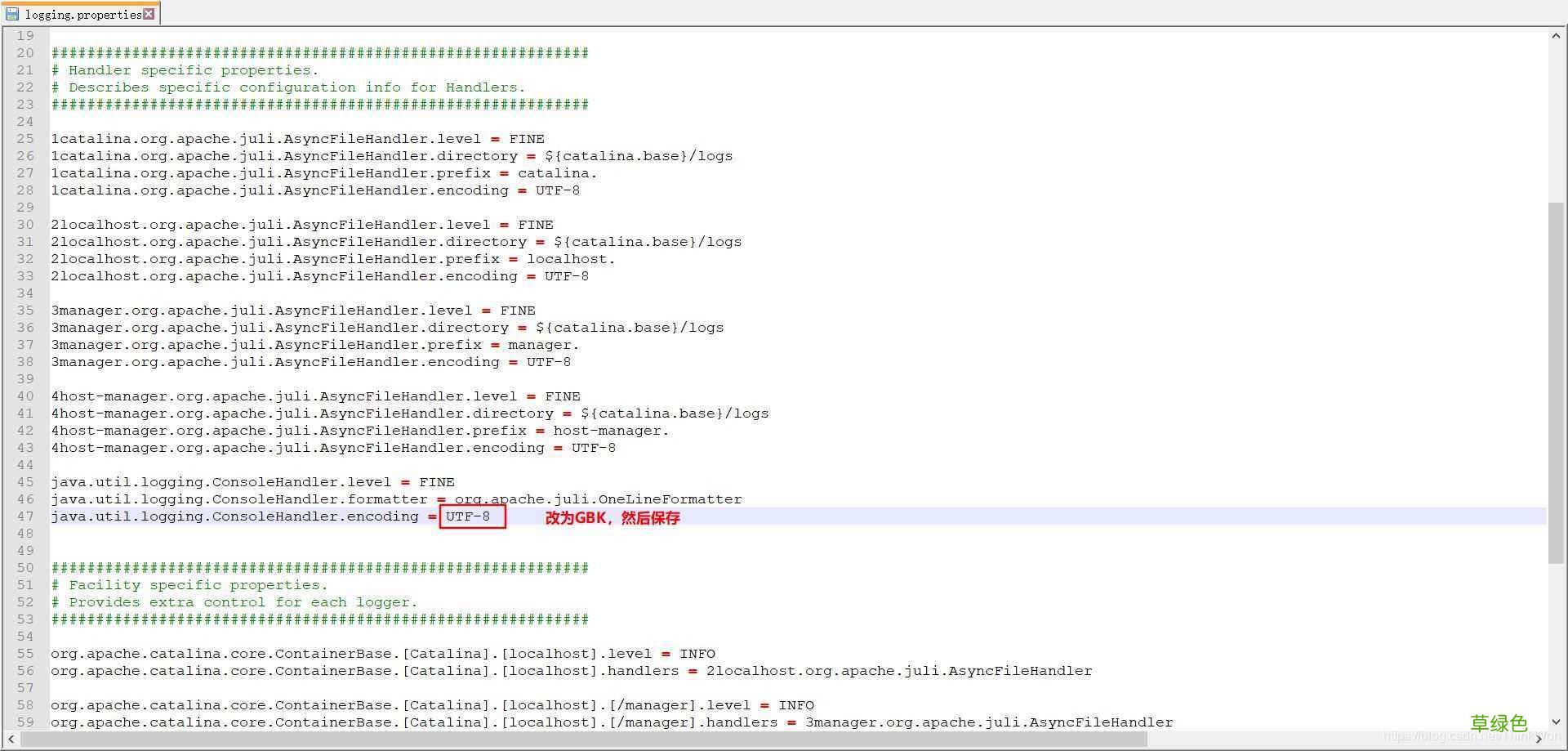Click the horizontal scrollbar right arrow
The width and height of the screenshot is (1568, 751).
[x=1540, y=739]
